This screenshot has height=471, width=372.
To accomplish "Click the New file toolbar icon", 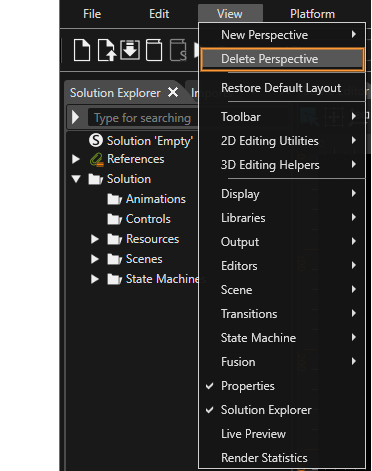I will [82, 50].
